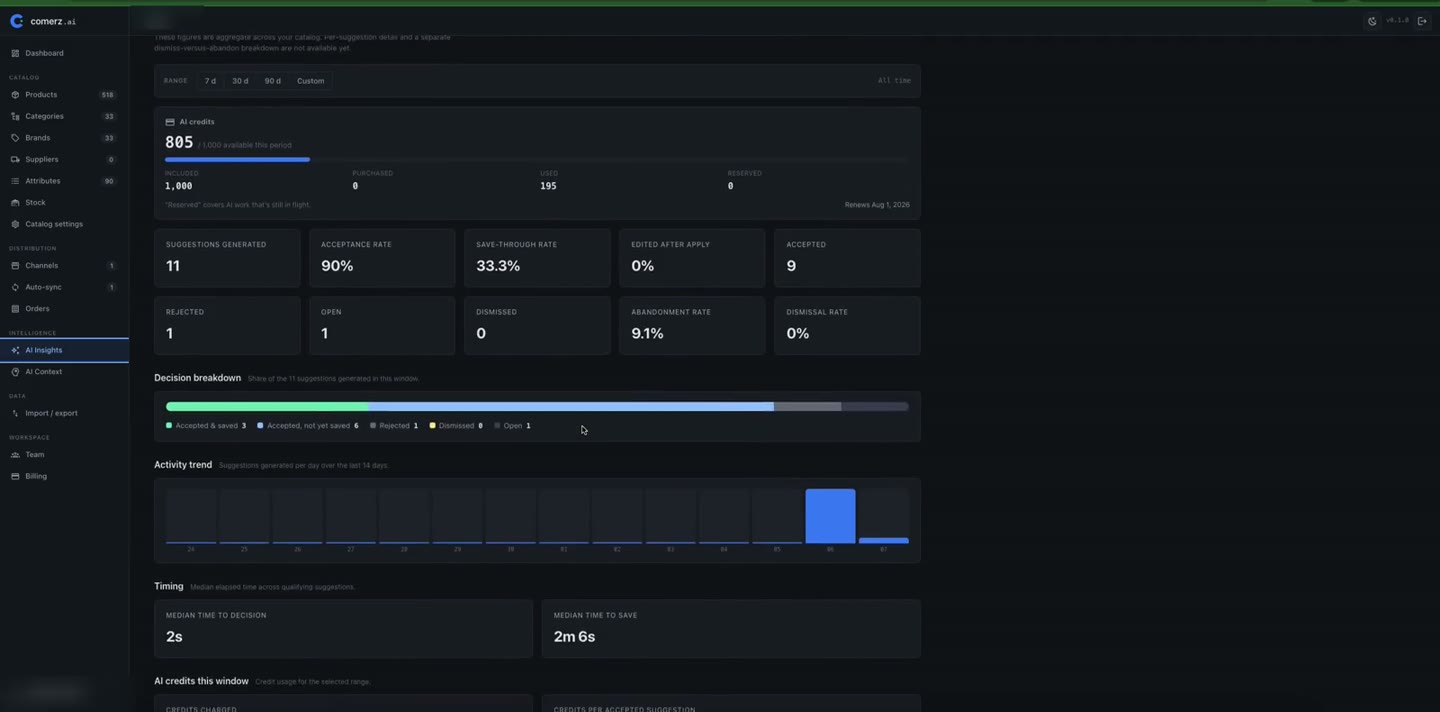Viewport: 1440px width, 712px height.
Task: Click the Median Time to Save card
Action: click(731, 629)
